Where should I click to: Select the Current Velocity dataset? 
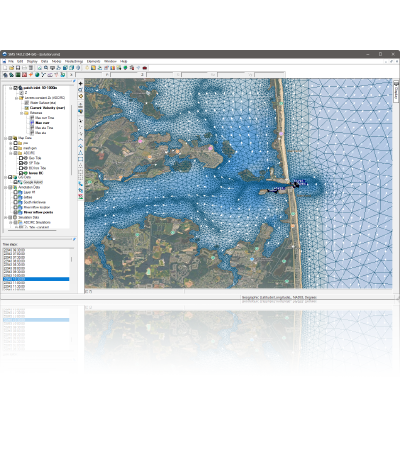47,108
